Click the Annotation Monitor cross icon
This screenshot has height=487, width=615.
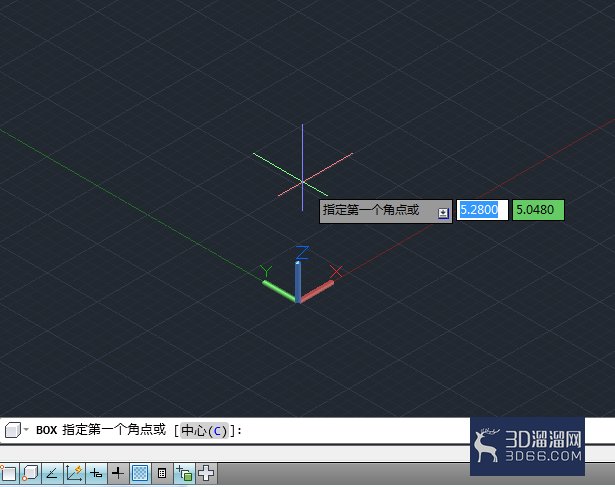click(206, 473)
